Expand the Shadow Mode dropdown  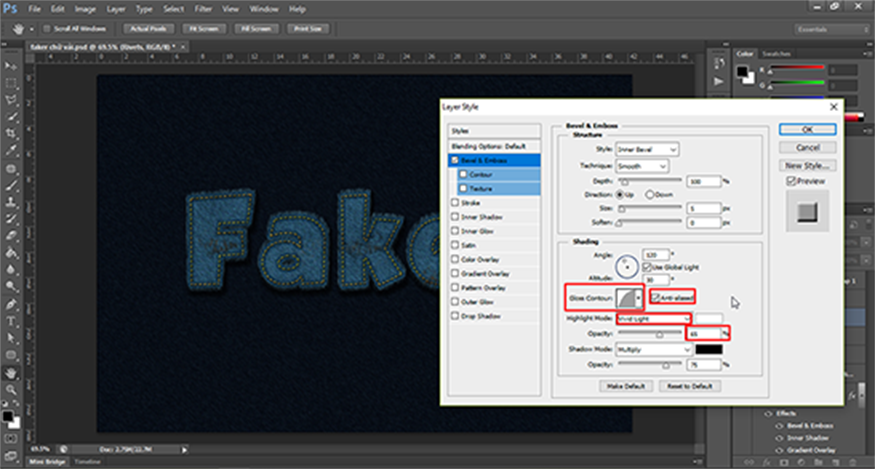pyautogui.click(x=652, y=350)
